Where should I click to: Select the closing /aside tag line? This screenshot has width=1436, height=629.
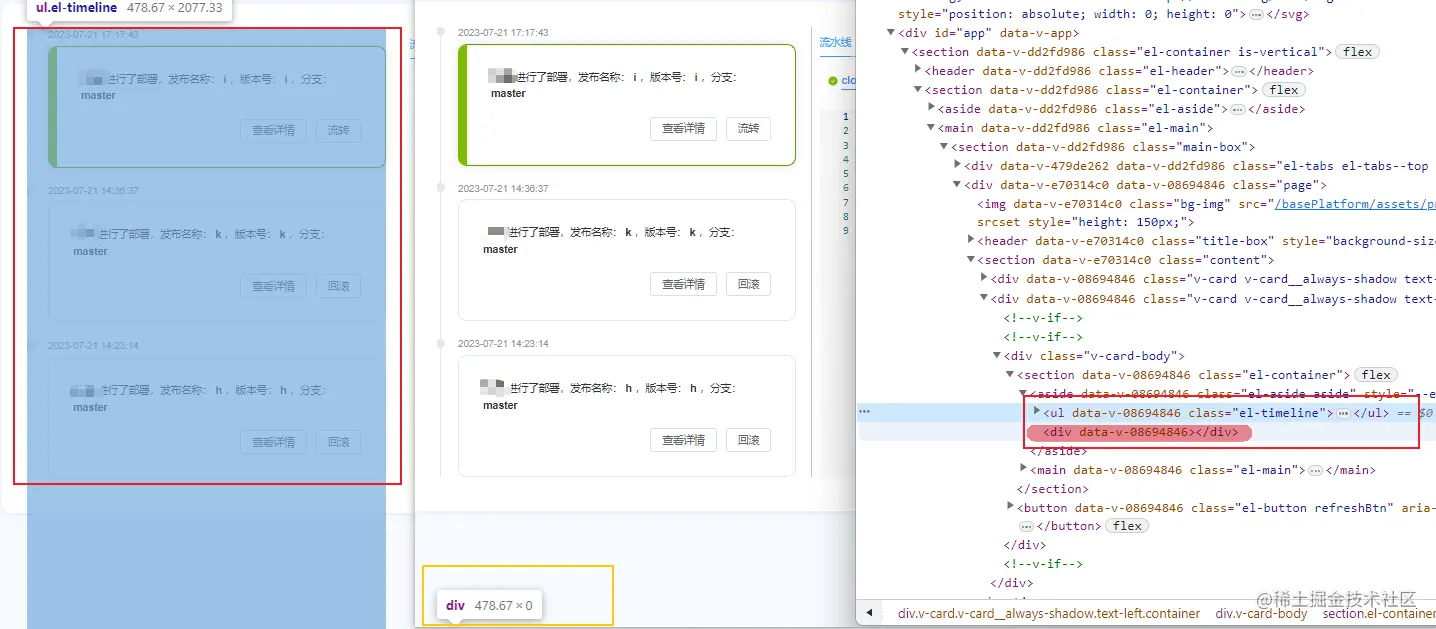1058,451
